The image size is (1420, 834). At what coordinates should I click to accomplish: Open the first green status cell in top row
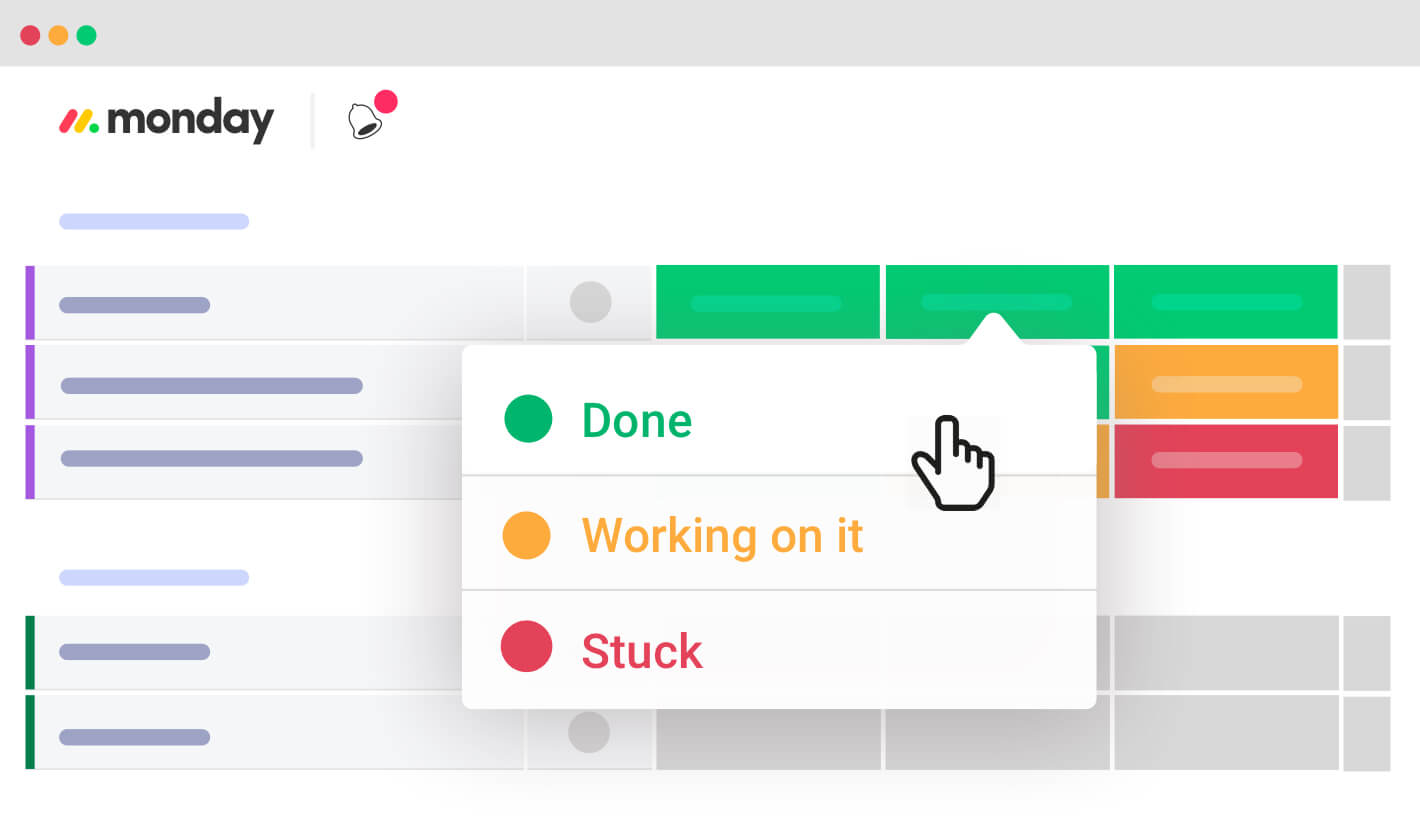(x=767, y=302)
